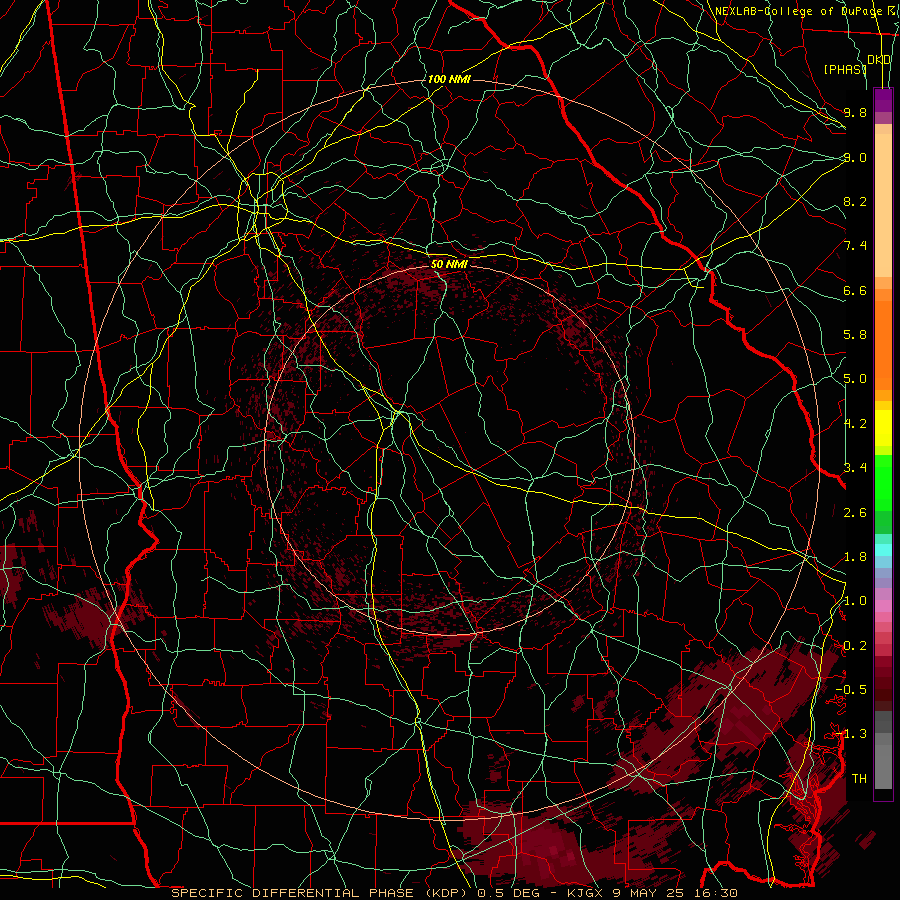This screenshot has width=900, height=900.
Task: Click the 5.8 value on color scale
Action: pyautogui.click(x=855, y=335)
